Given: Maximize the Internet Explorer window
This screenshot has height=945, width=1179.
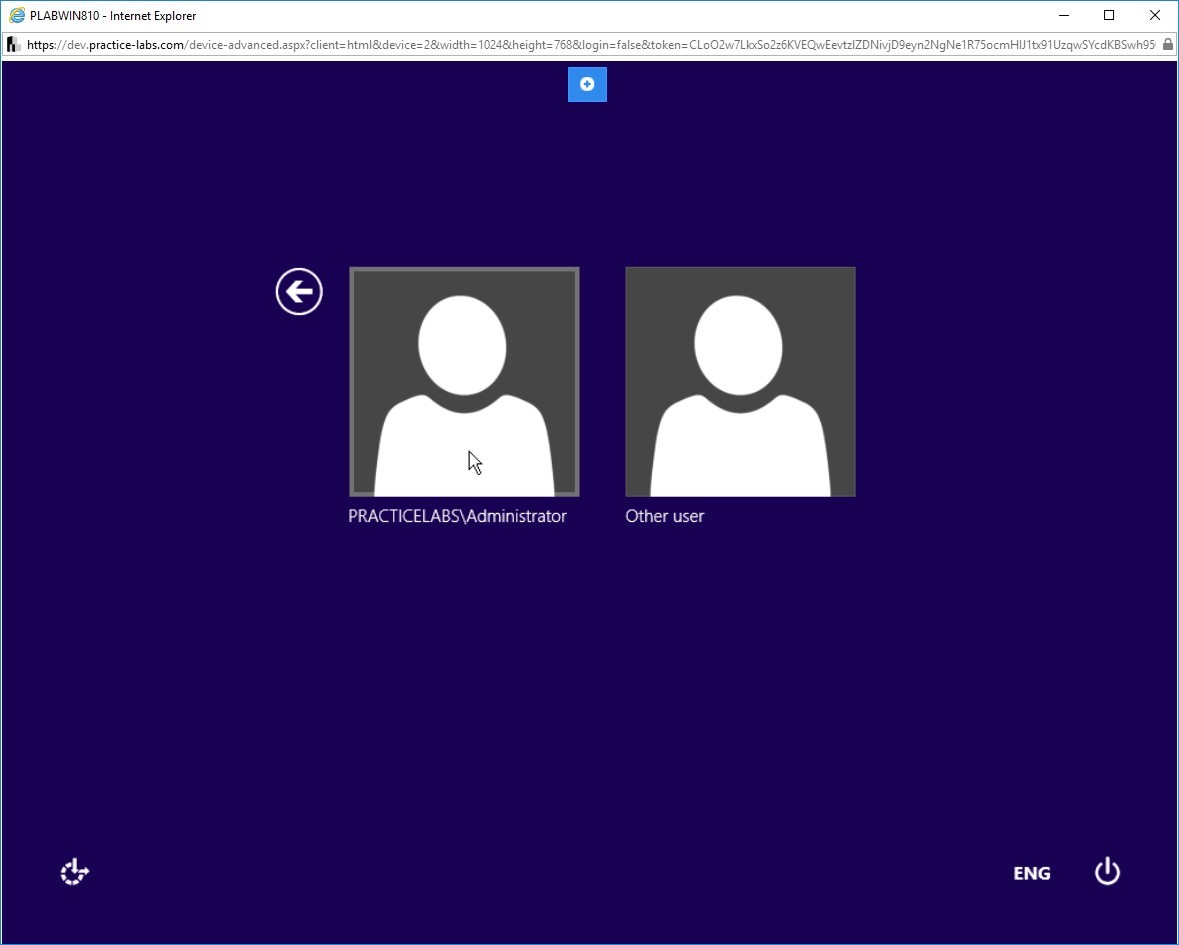Looking at the screenshot, I should [1109, 16].
